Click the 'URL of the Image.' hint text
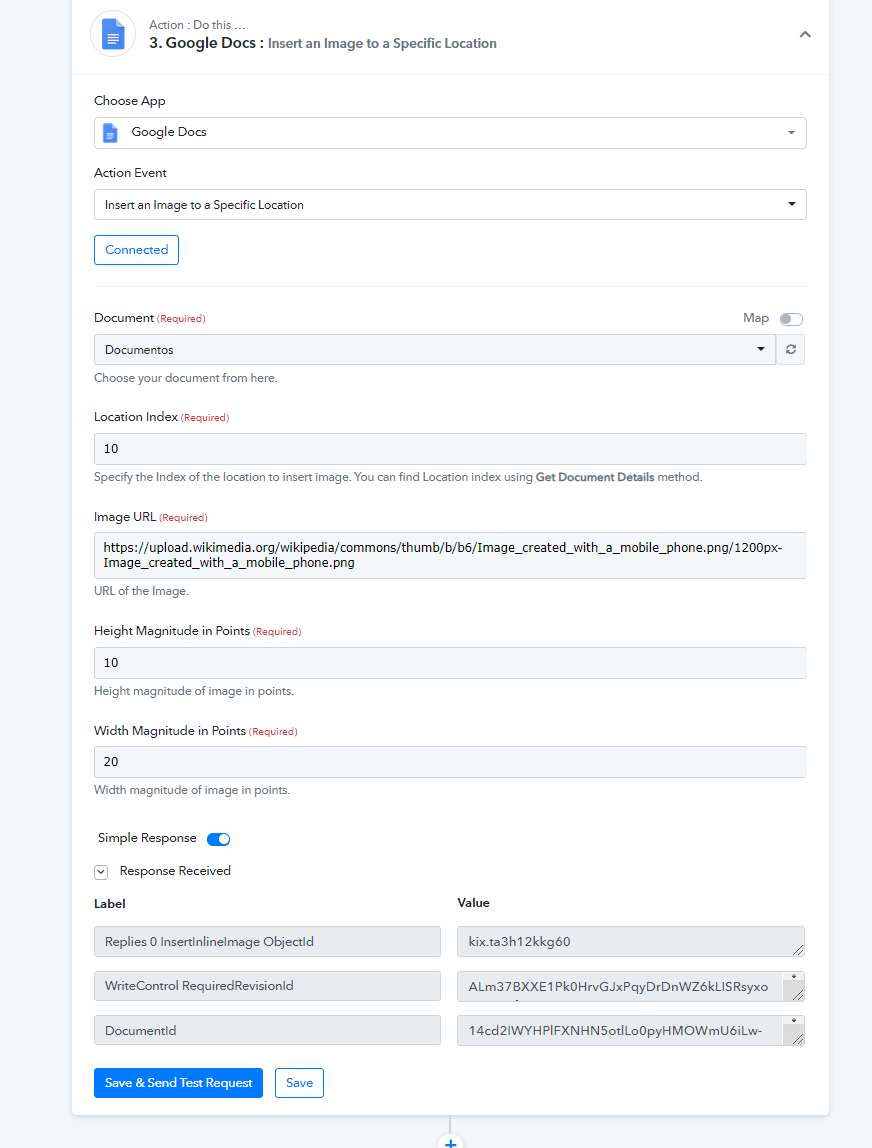Viewport: 872px width, 1148px height. [x=141, y=591]
